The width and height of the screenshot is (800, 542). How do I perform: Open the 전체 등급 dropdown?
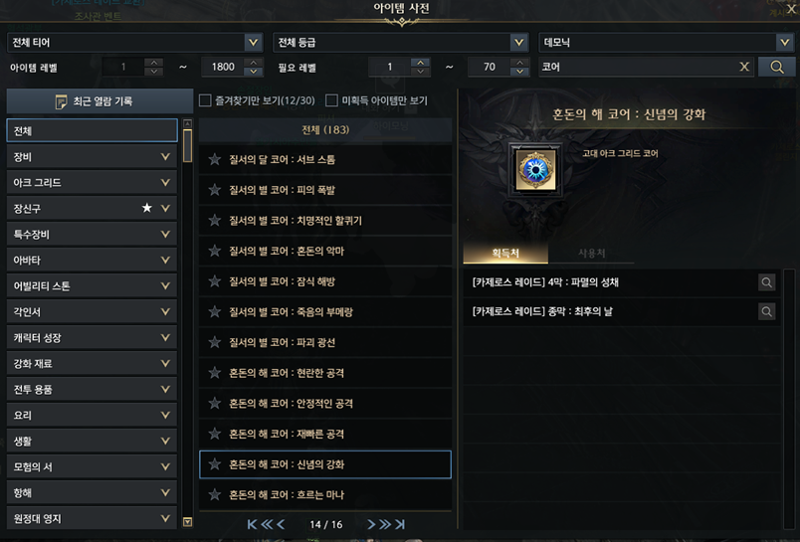(x=401, y=42)
